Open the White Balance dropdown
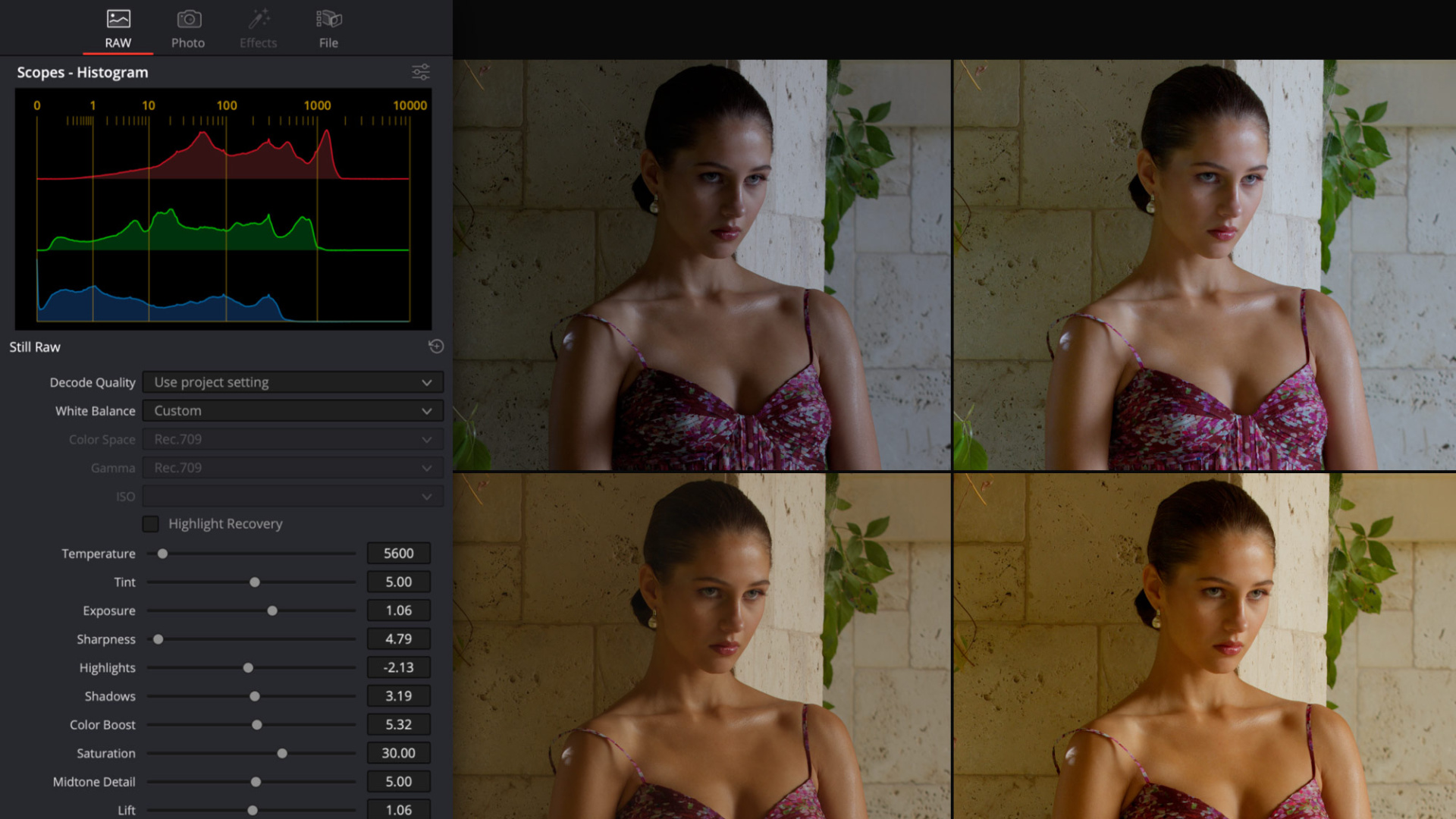Screen dimensions: 1456x819 [293, 411]
